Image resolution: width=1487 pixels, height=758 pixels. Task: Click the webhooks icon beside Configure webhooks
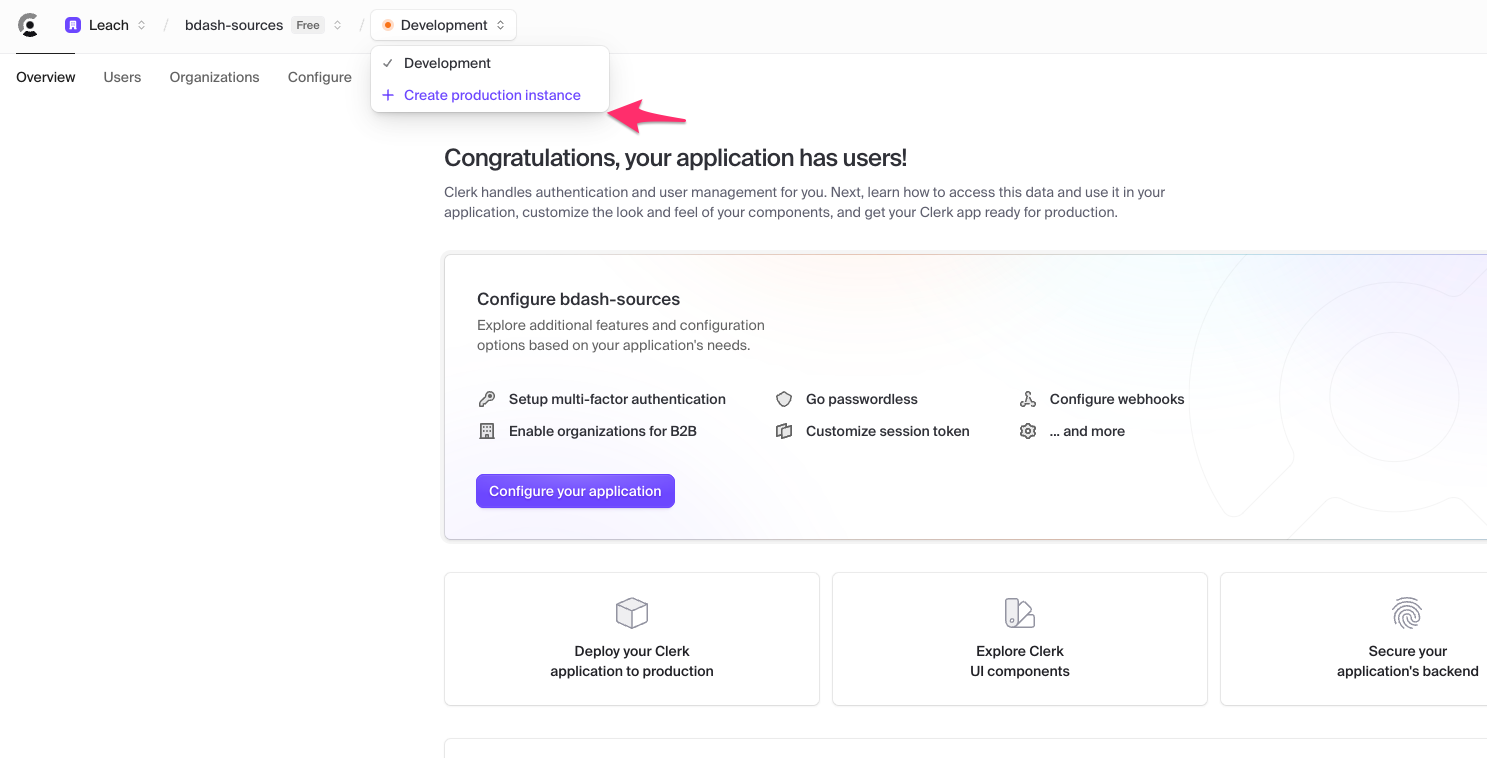tap(1028, 399)
